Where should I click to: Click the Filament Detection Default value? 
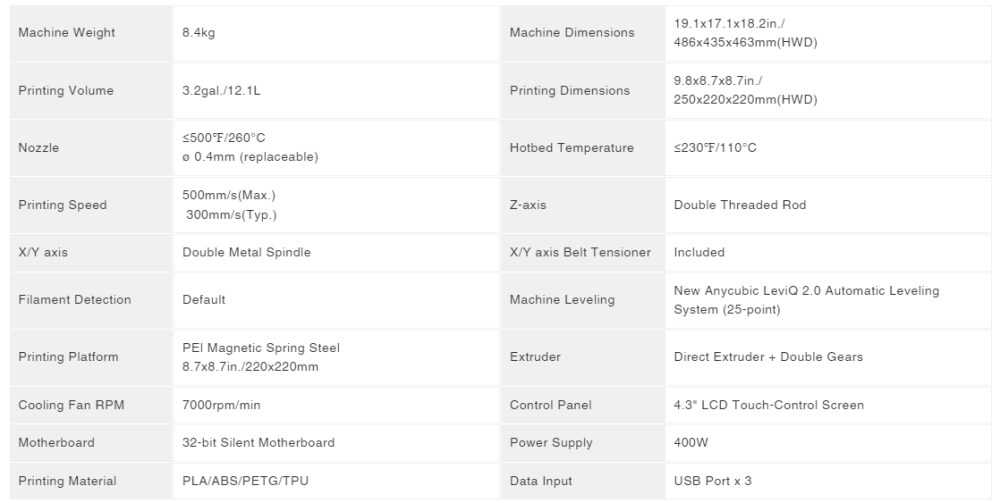coord(204,300)
